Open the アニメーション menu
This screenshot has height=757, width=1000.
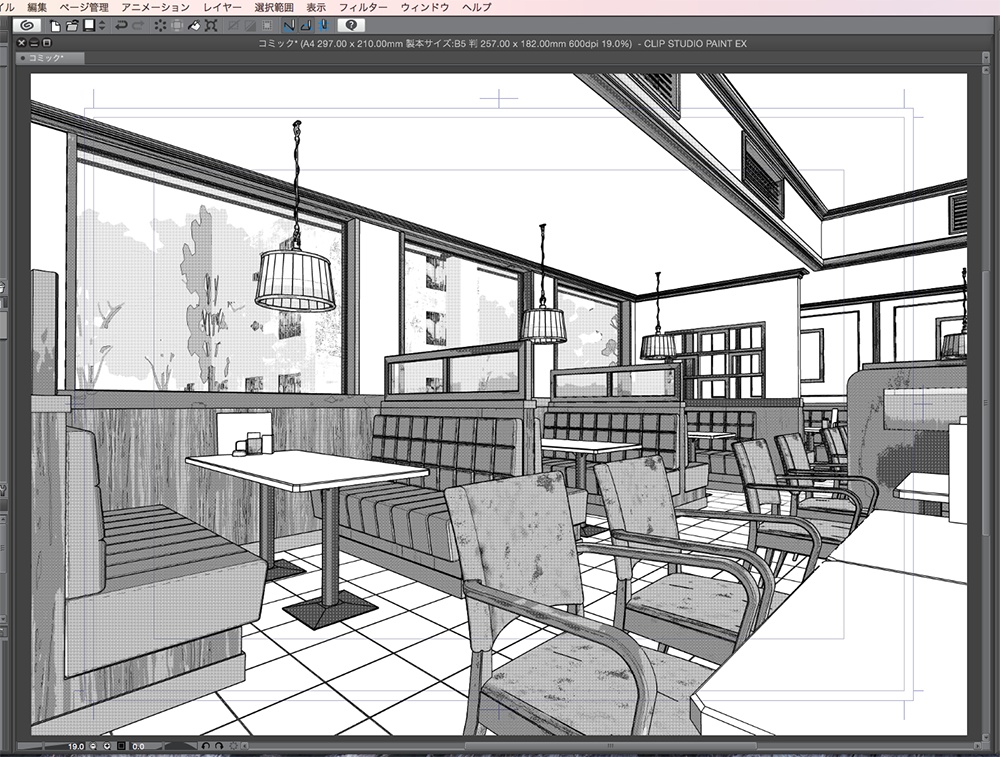tap(156, 8)
